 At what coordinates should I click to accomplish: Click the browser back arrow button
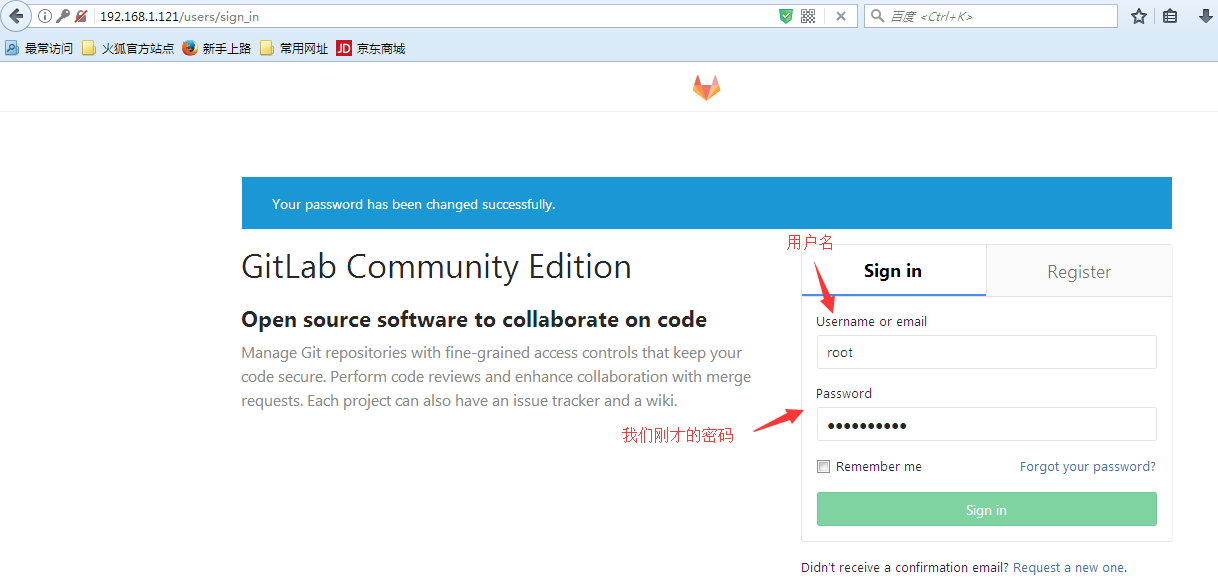pos(16,16)
